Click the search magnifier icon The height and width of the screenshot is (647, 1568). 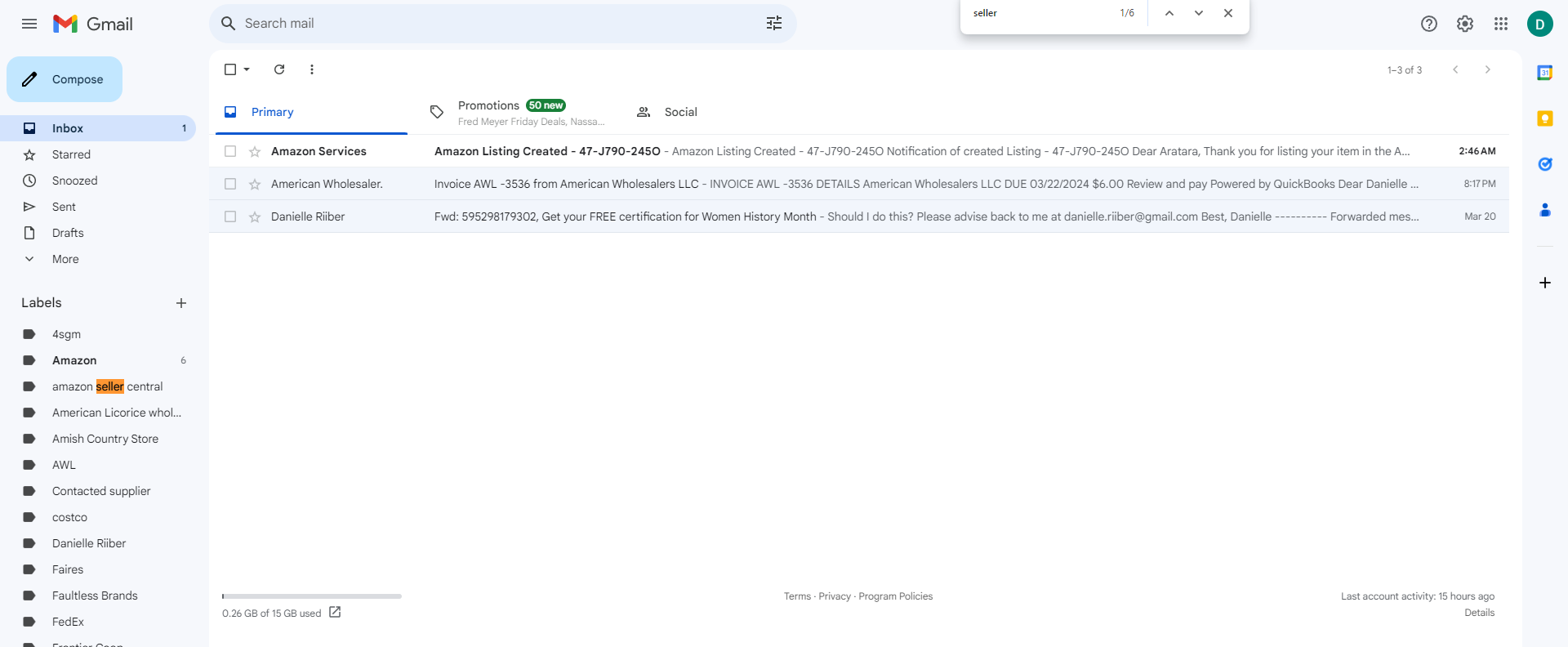tap(229, 24)
